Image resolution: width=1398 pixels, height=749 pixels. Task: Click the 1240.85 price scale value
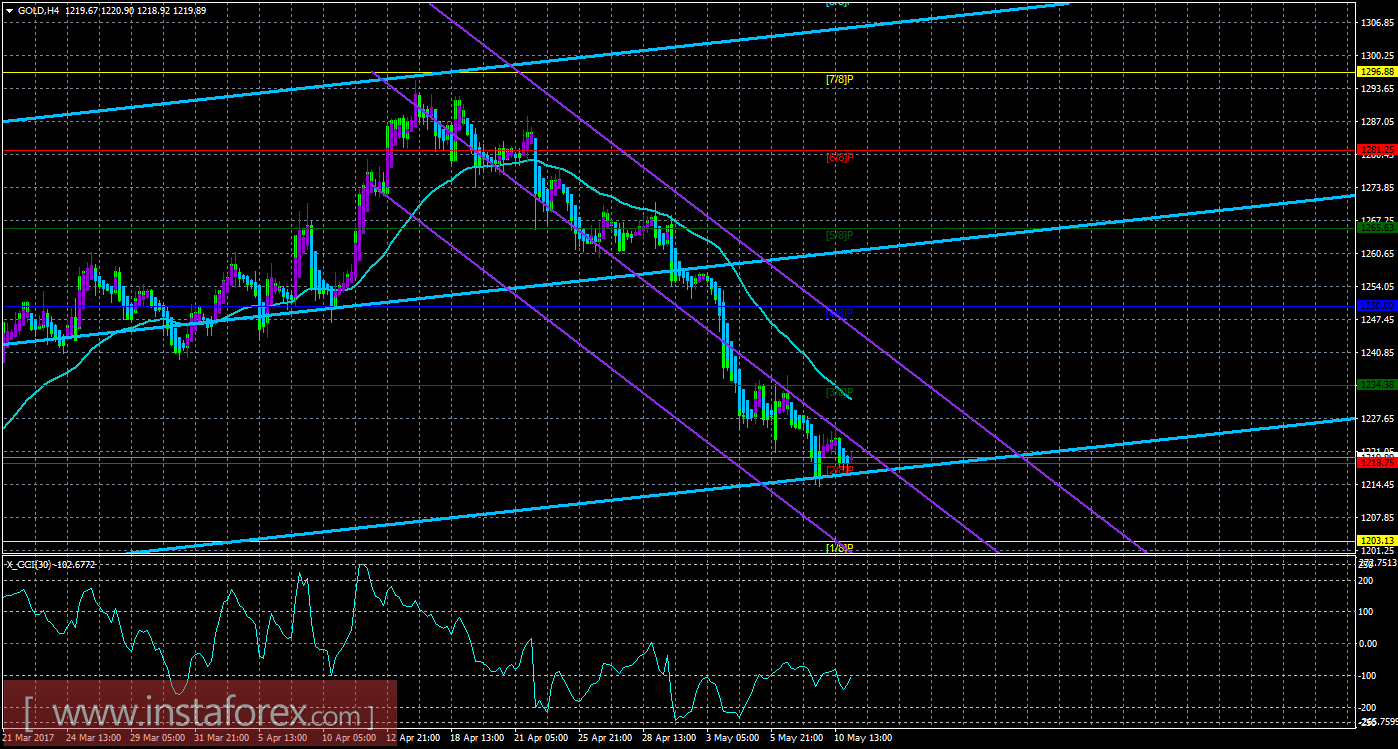click(x=1377, y=353)
